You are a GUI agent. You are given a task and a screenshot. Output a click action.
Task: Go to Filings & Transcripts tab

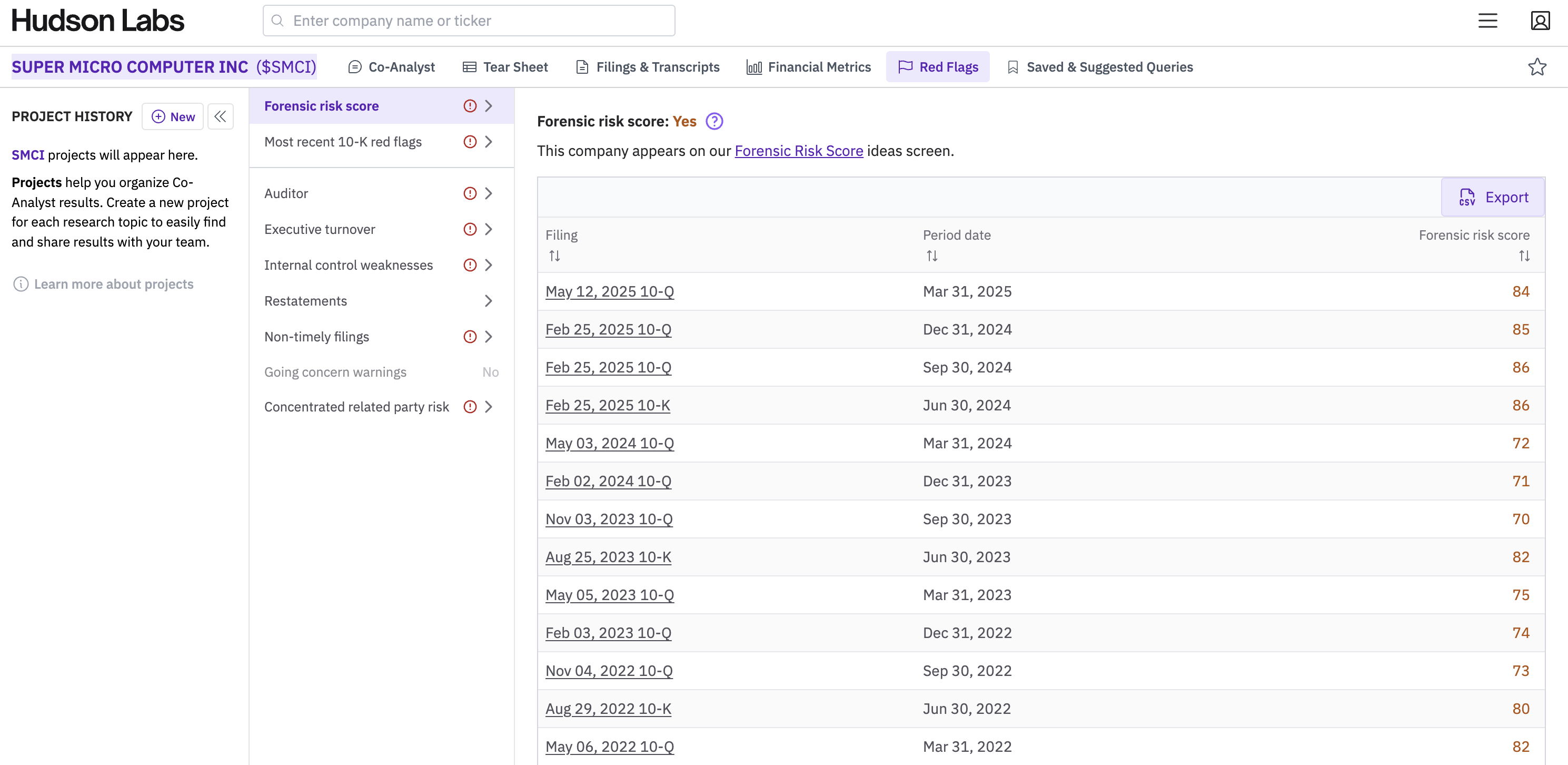(647, 67)
